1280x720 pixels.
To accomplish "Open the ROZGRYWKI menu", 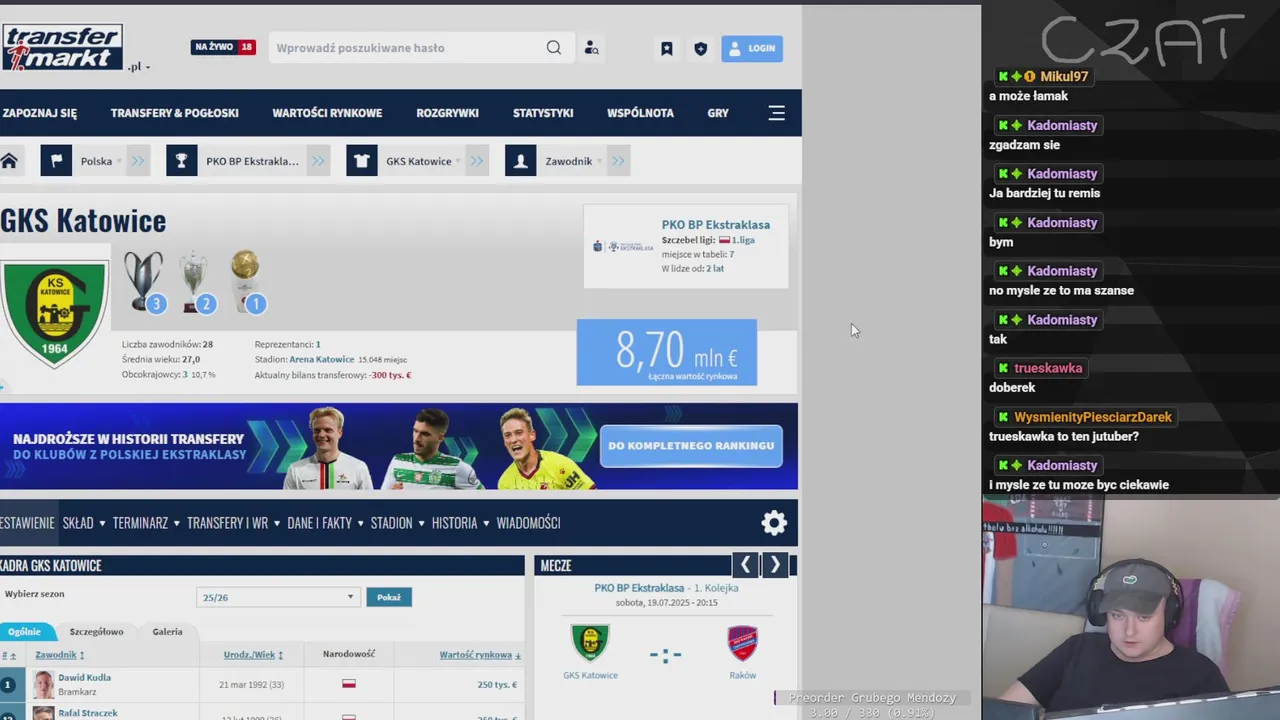I will point(447,113).
